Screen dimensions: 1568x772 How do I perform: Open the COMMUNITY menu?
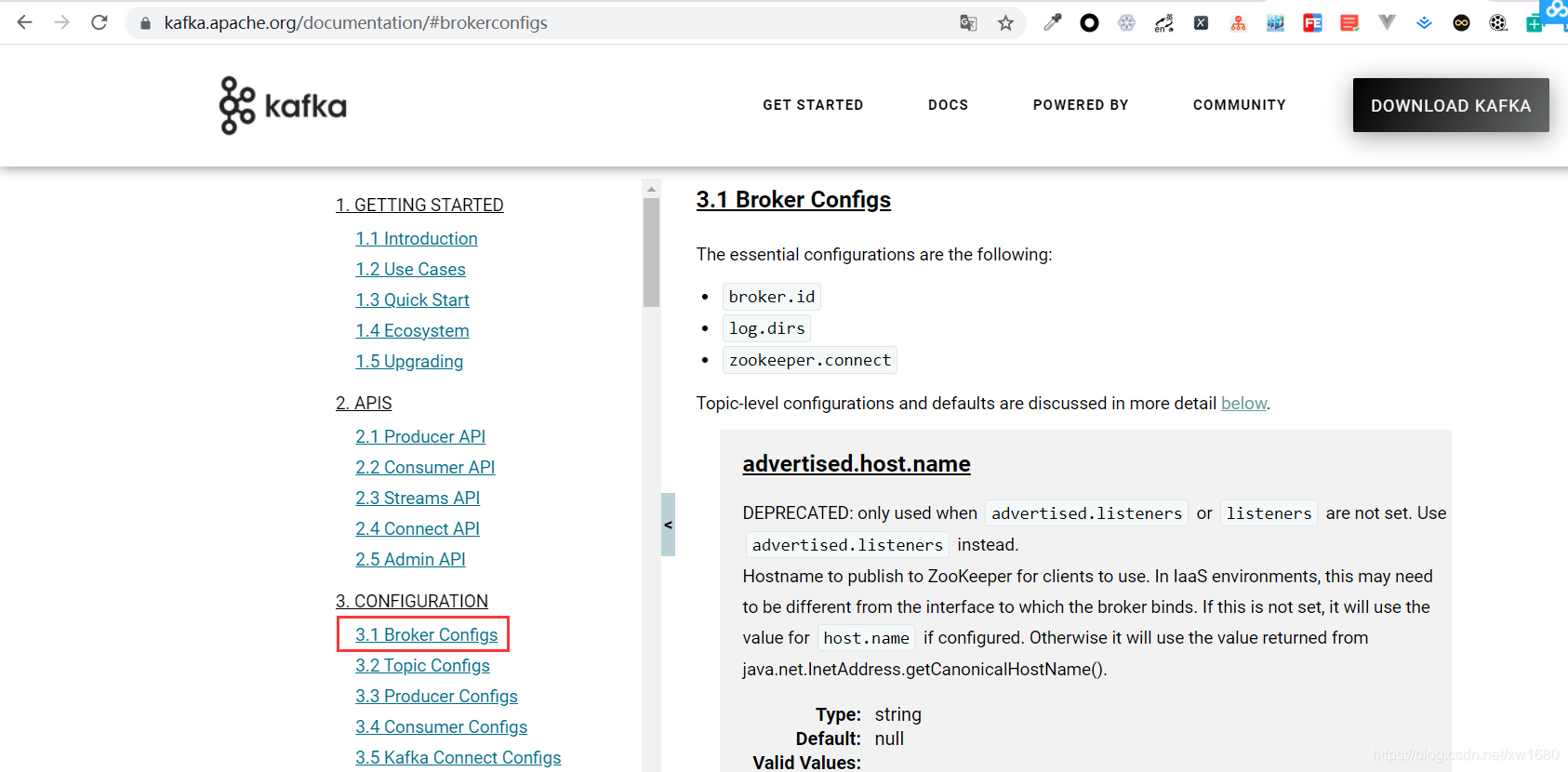click(x=1240, y=105)
